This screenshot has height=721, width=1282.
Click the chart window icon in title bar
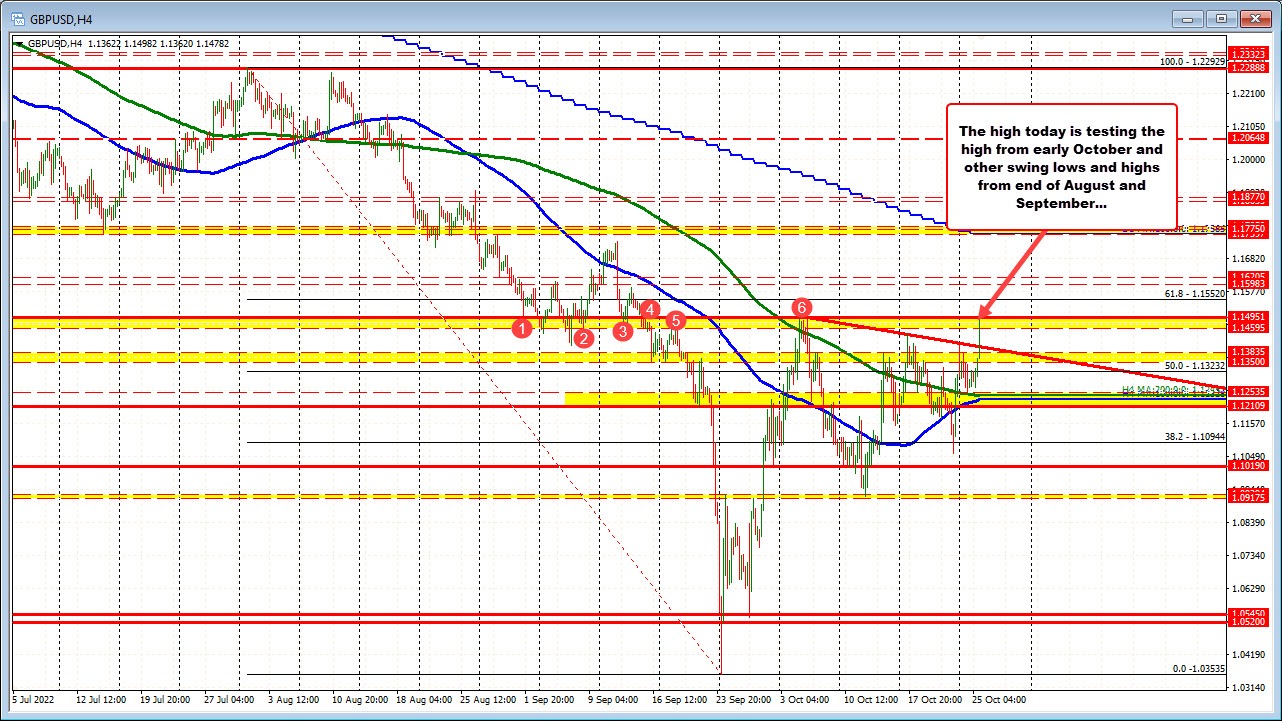(x=20, y=18)
